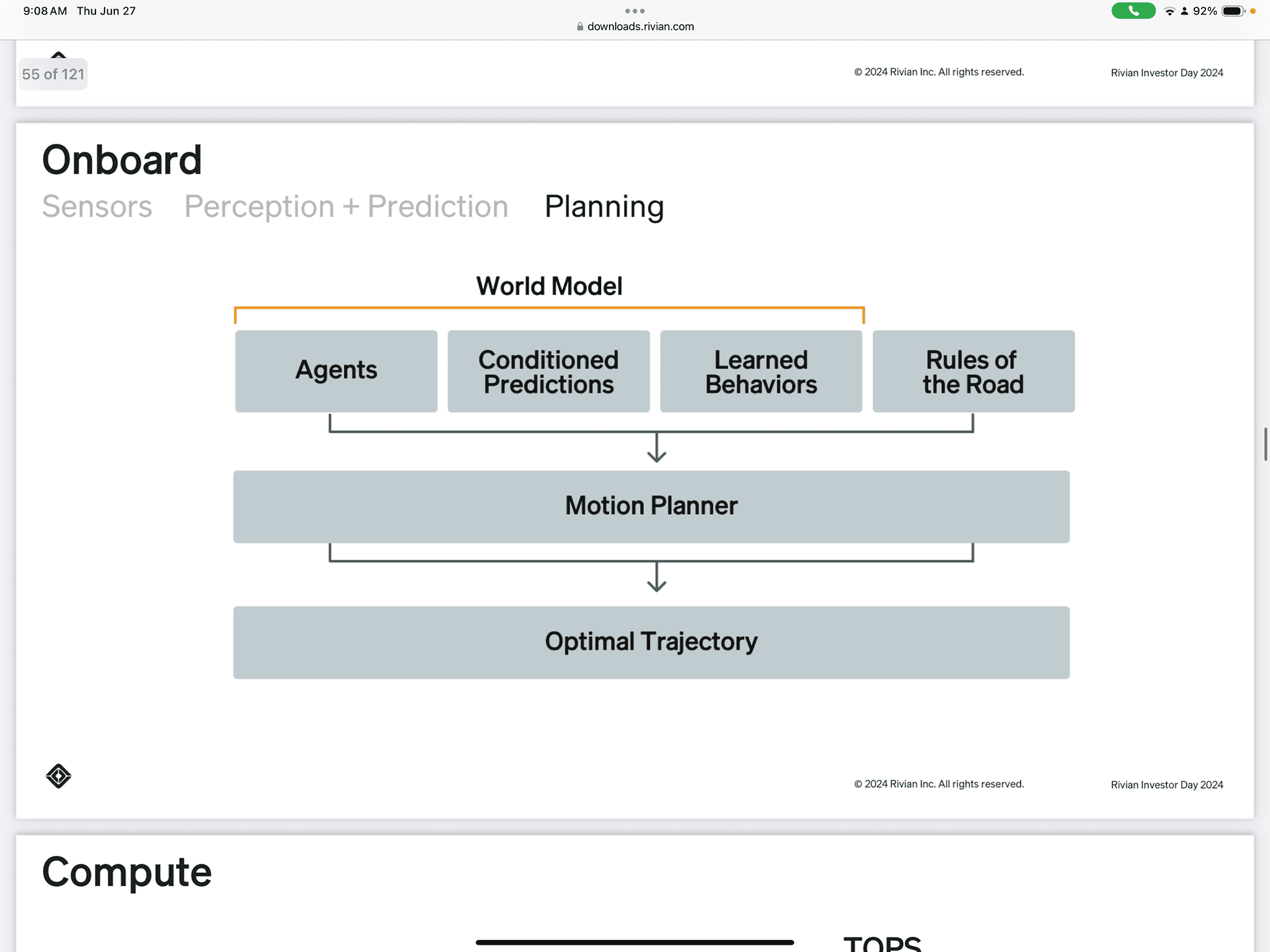Viewport: 1270px width, 952px height.
Task: Tap the 55 of 121 page indicator
Action: click(x=53, y=74)
